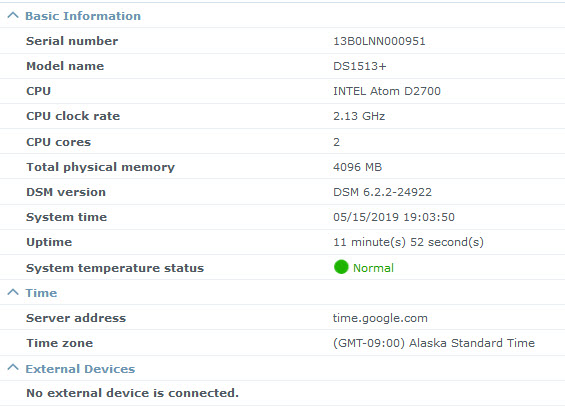Click the Basic Information section header
The image size is (565, 407).
click(x=83, y=16)
